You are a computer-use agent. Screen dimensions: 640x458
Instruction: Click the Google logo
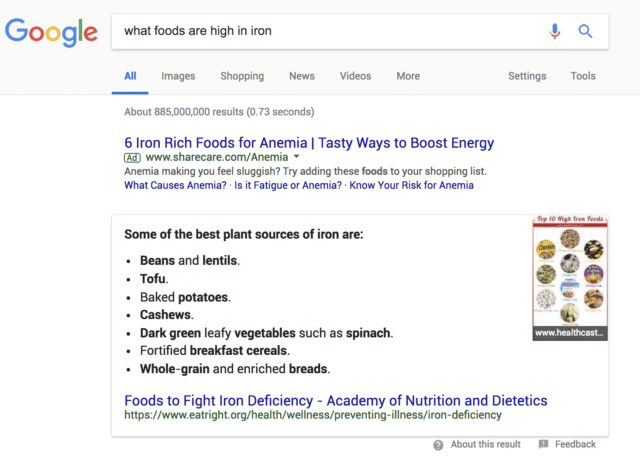(51, 32)
